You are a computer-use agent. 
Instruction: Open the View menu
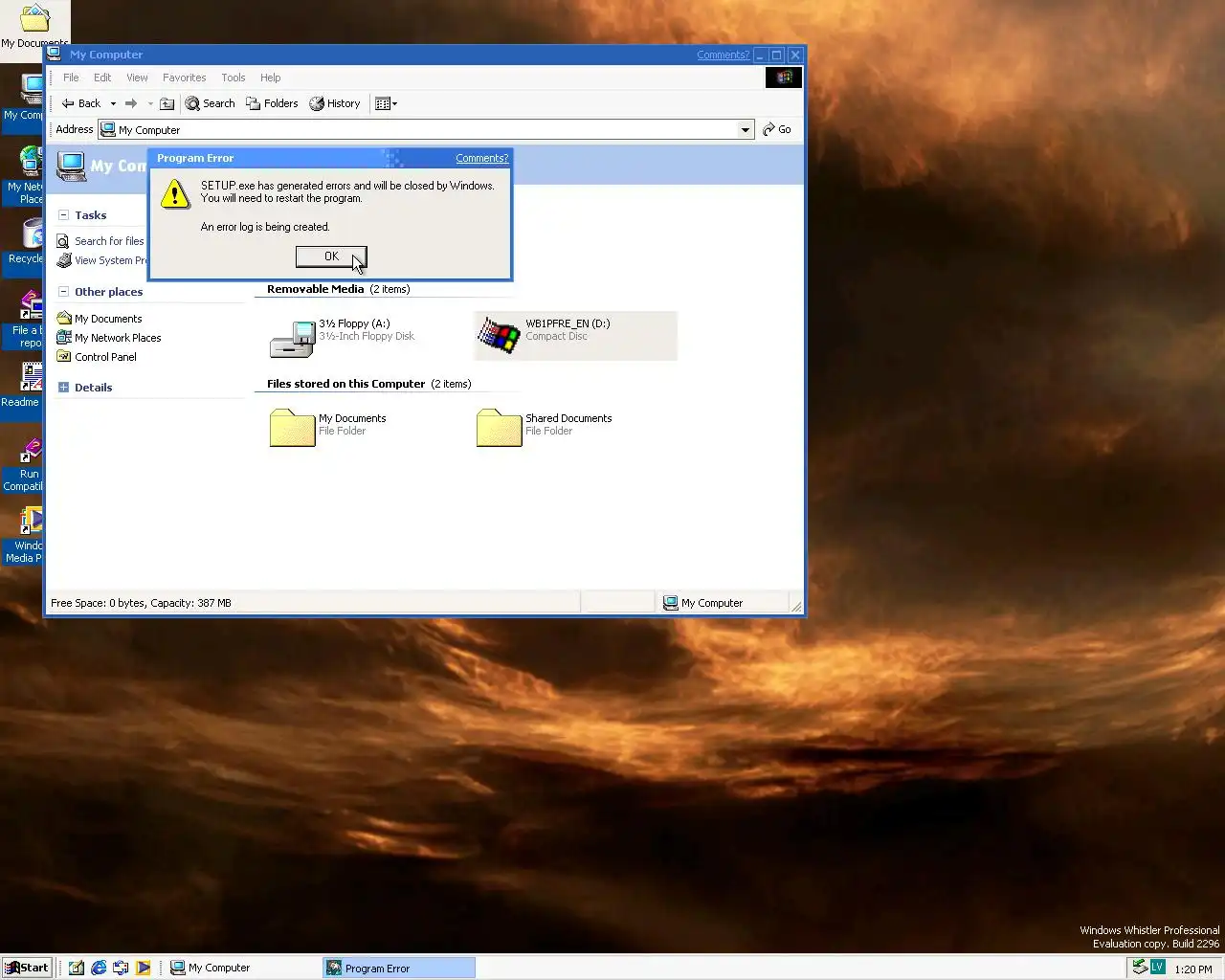tap(137, 78)
